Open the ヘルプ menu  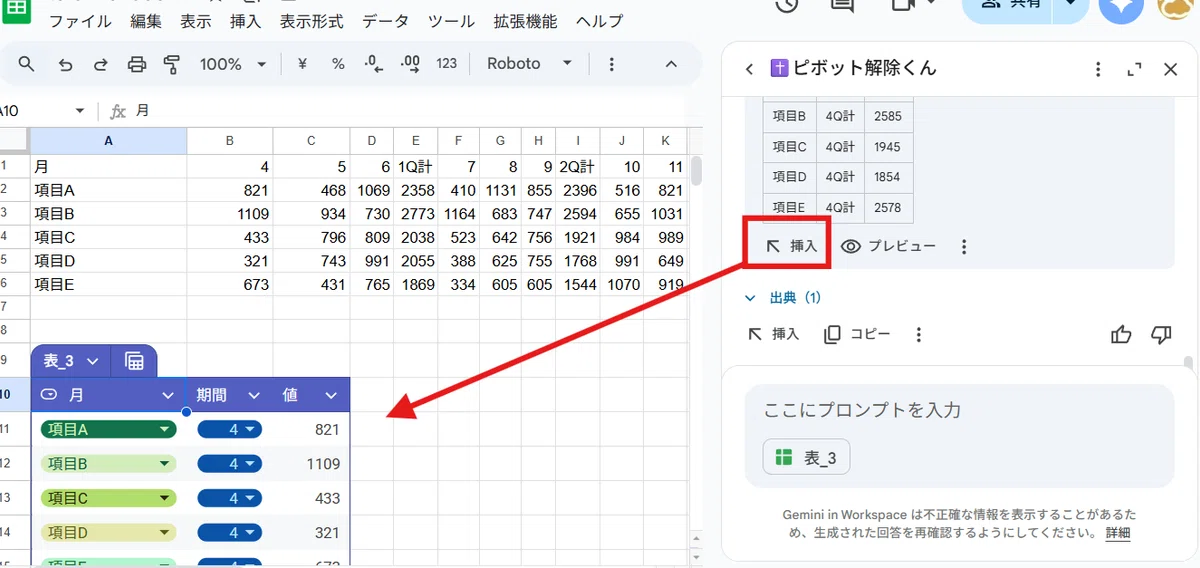tap(599, 21)
